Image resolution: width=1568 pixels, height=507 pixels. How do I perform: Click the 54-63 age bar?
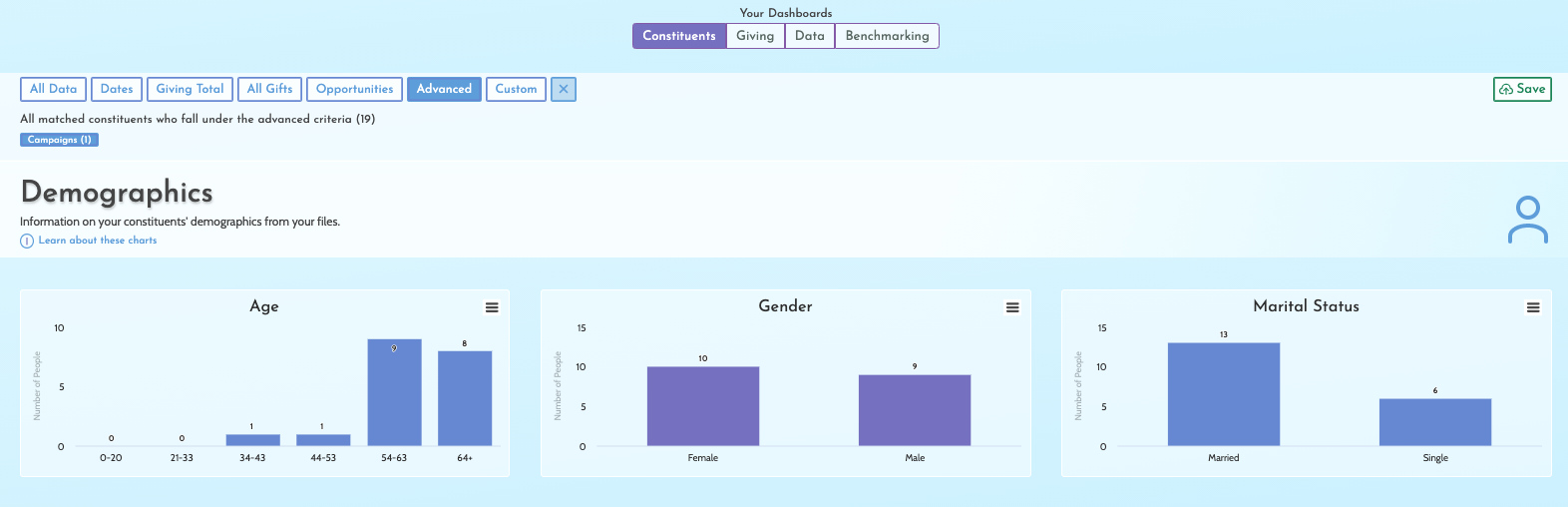coord(394,392)
